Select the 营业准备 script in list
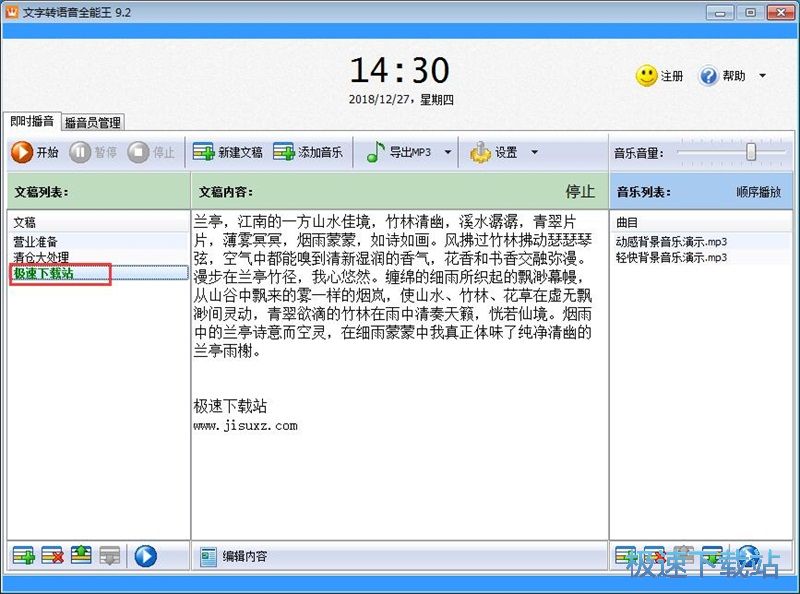Screen dimensions: 800x594 tap(98, 241)
